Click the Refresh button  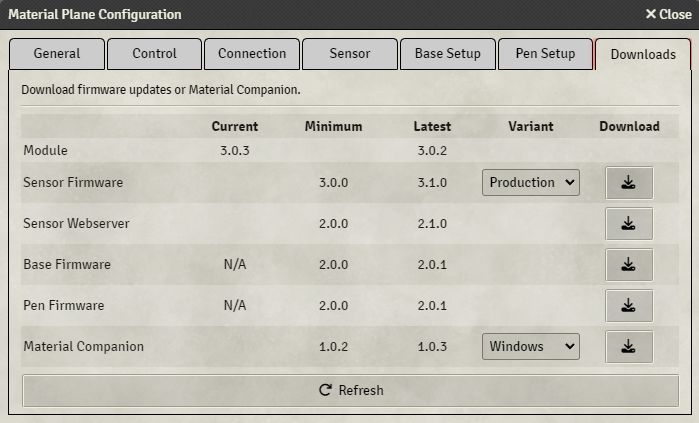point(350,390)
